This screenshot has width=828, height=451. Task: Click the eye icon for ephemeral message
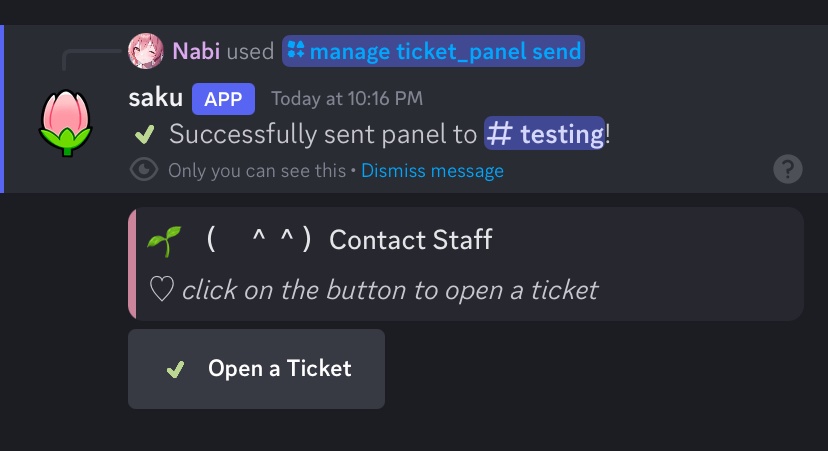pos(145,170)
